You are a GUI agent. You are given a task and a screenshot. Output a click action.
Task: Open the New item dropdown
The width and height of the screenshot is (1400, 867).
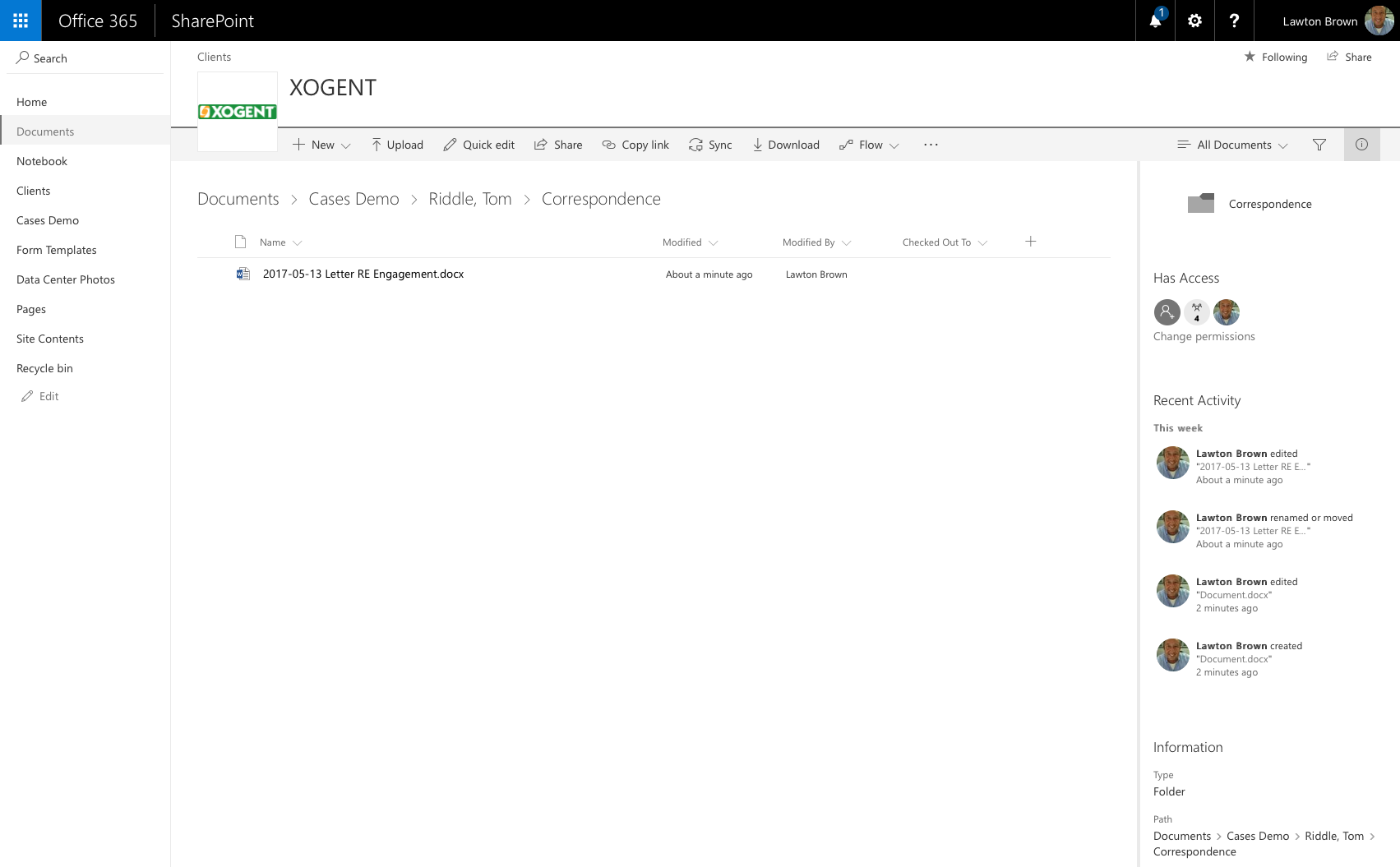click(321, 145)
